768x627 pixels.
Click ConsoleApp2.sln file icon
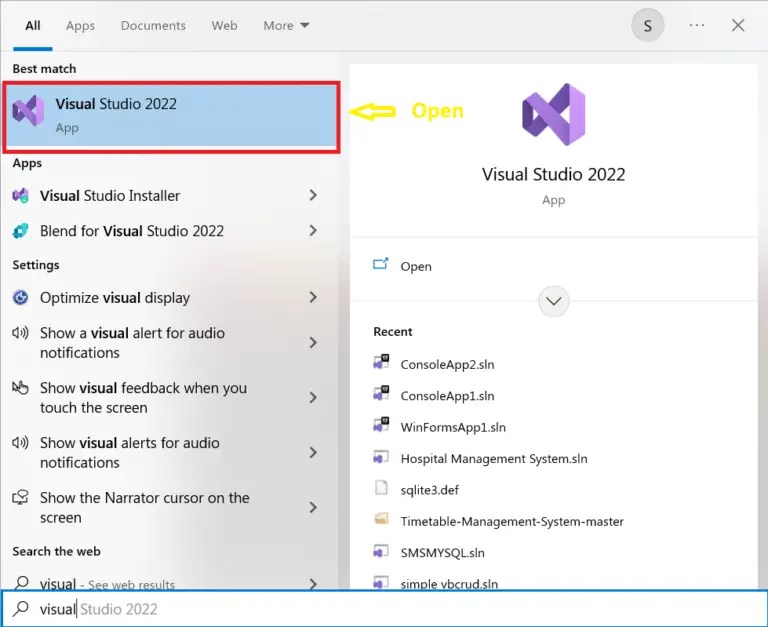(x=381, y=362)
